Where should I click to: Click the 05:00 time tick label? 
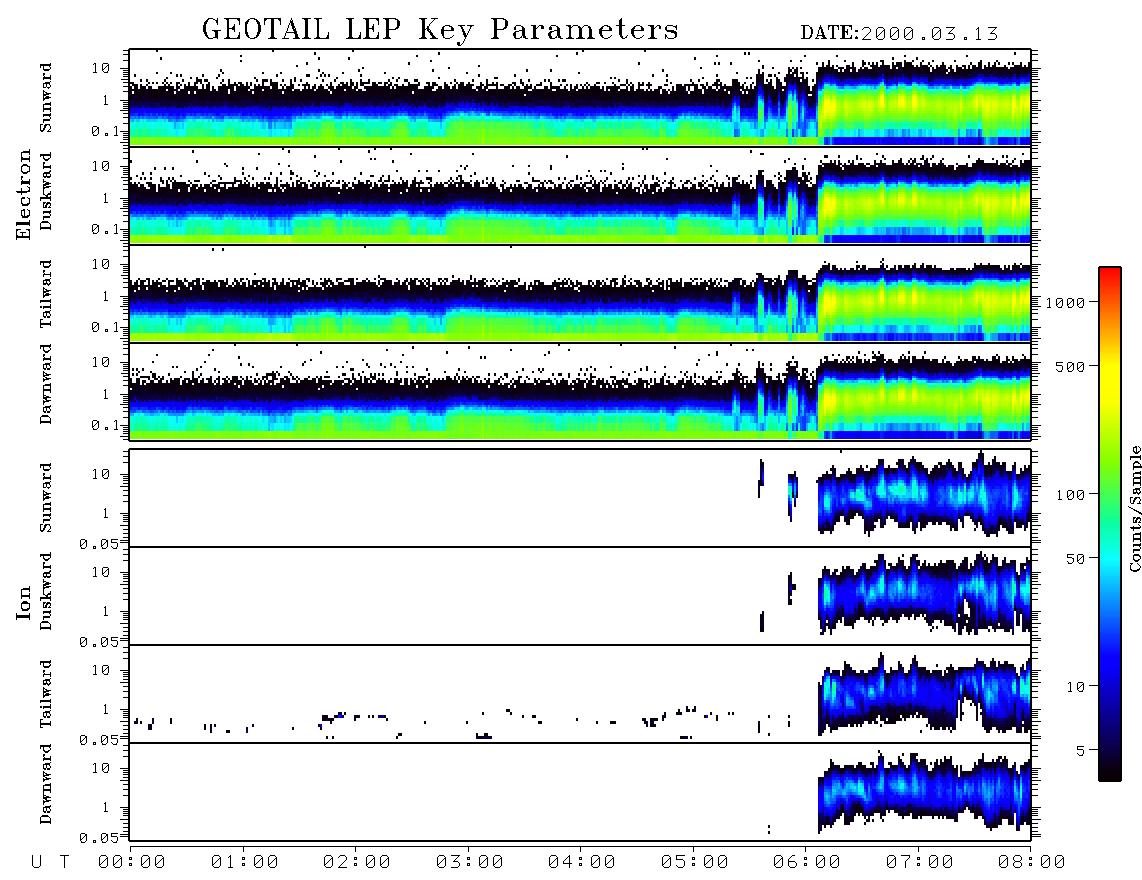(x=695, y=862)
